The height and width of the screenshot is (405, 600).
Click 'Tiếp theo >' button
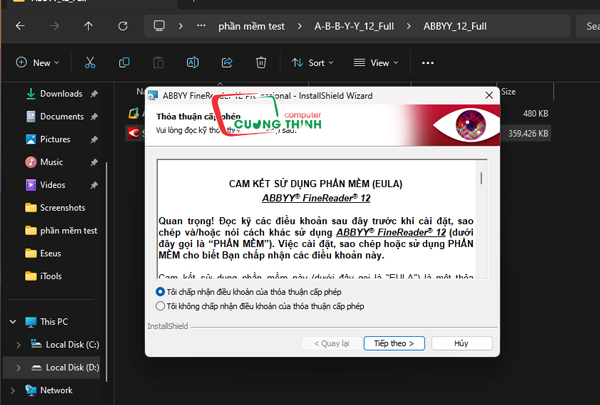coord(394,343)
